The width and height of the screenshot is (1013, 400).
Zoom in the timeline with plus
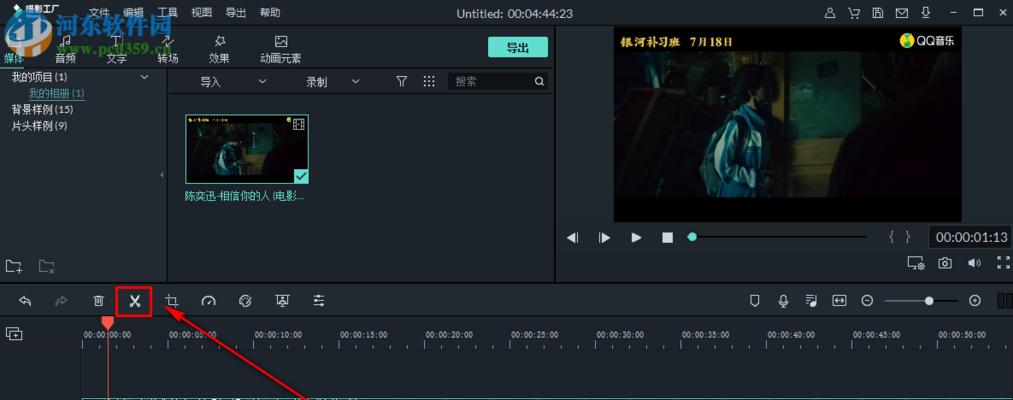pos(975,300)
